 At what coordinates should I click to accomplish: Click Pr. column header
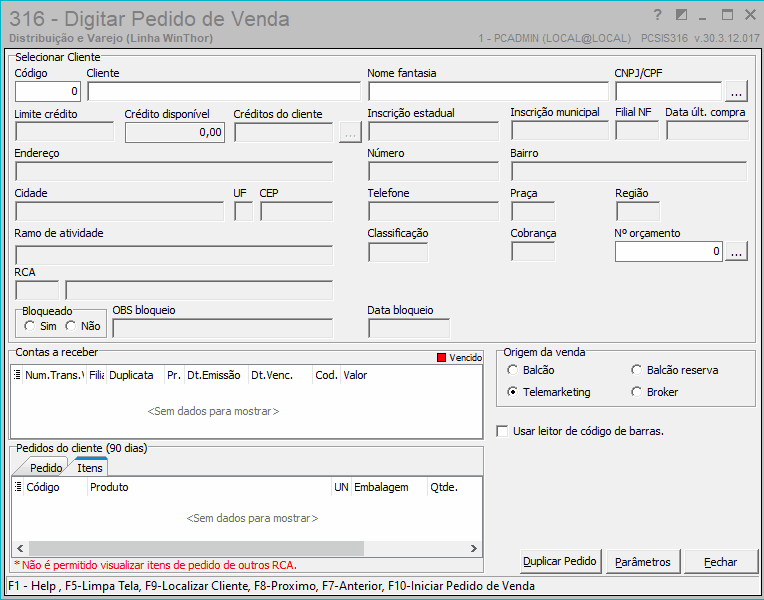[174, 375]
